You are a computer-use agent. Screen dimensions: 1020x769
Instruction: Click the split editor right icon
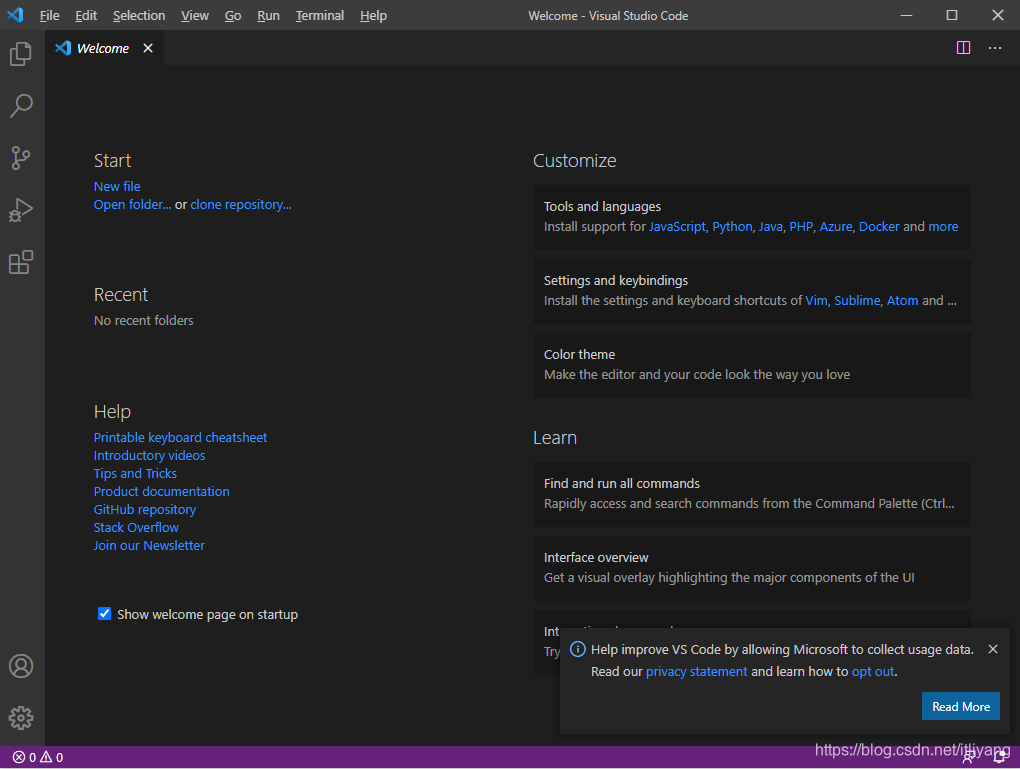[963, 48]
